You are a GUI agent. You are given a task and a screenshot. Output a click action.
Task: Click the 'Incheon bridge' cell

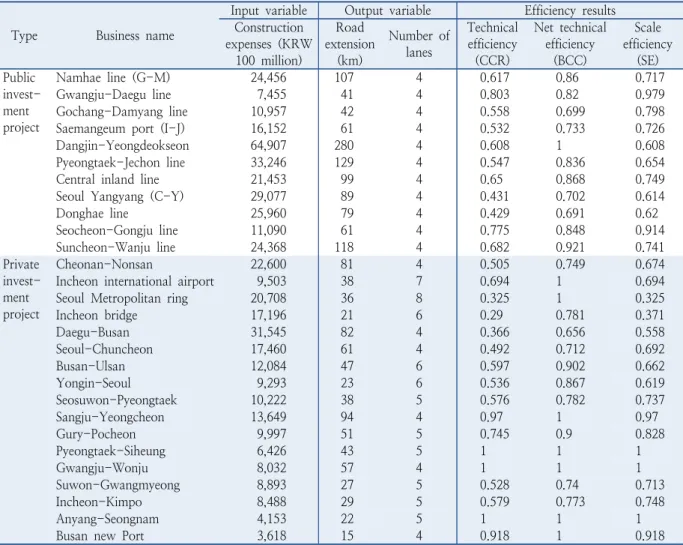tap(97, 315)
